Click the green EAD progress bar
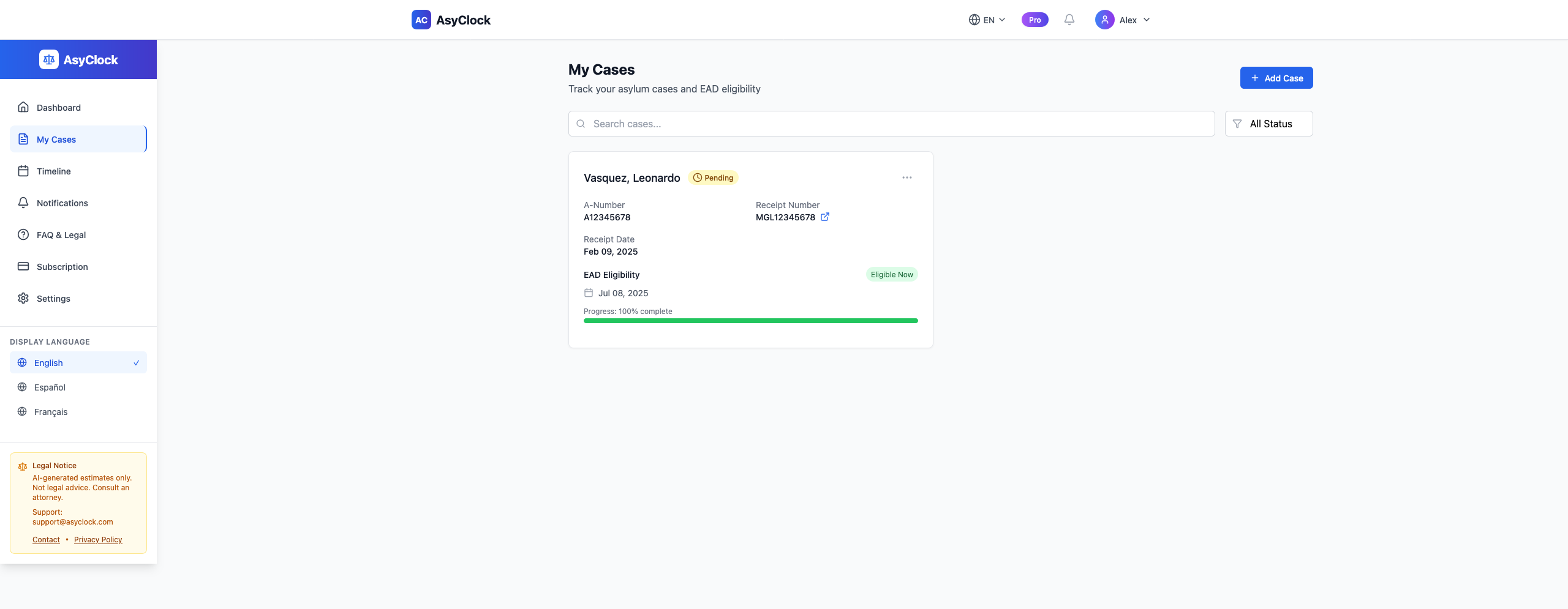 tap(750, 321)
